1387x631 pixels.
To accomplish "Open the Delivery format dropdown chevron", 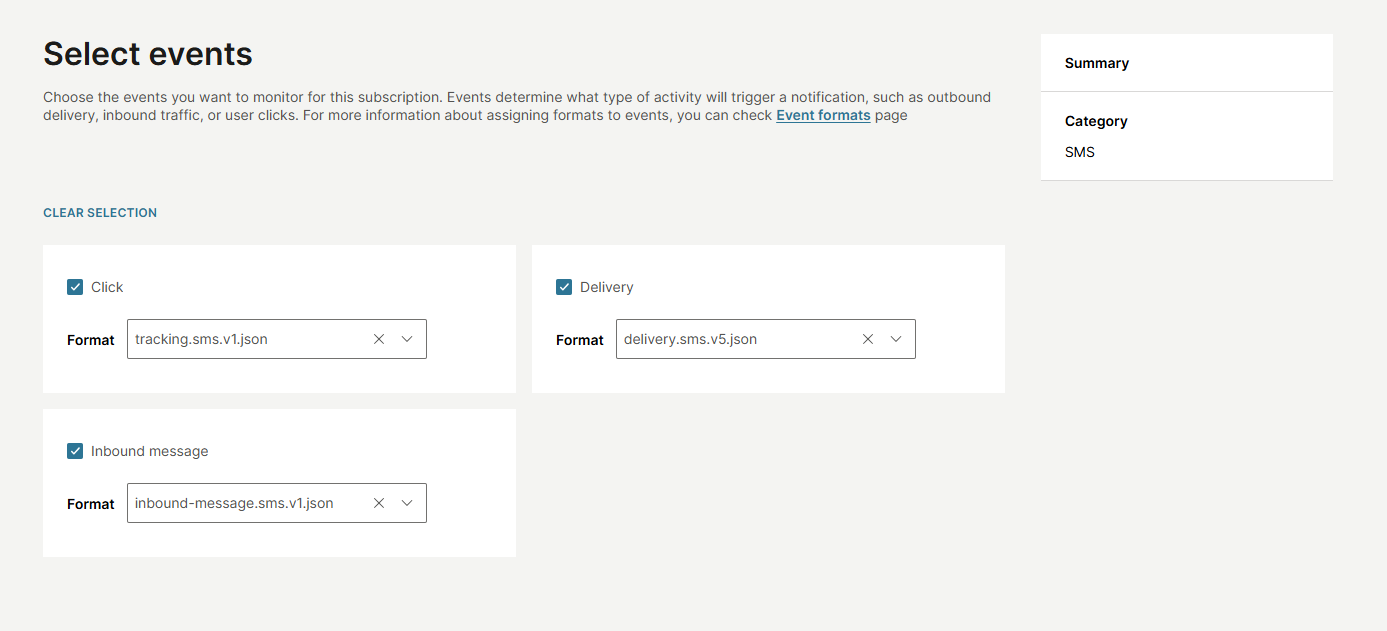I will [x=896, y=339].
